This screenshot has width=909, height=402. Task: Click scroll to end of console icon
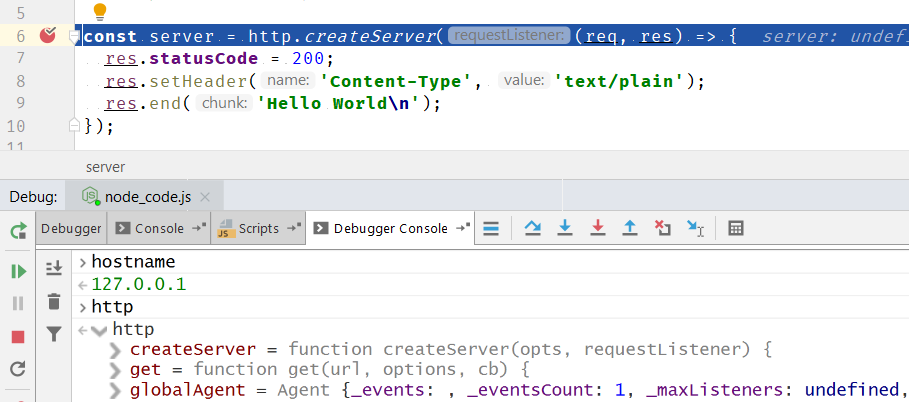tap(54, 267)
